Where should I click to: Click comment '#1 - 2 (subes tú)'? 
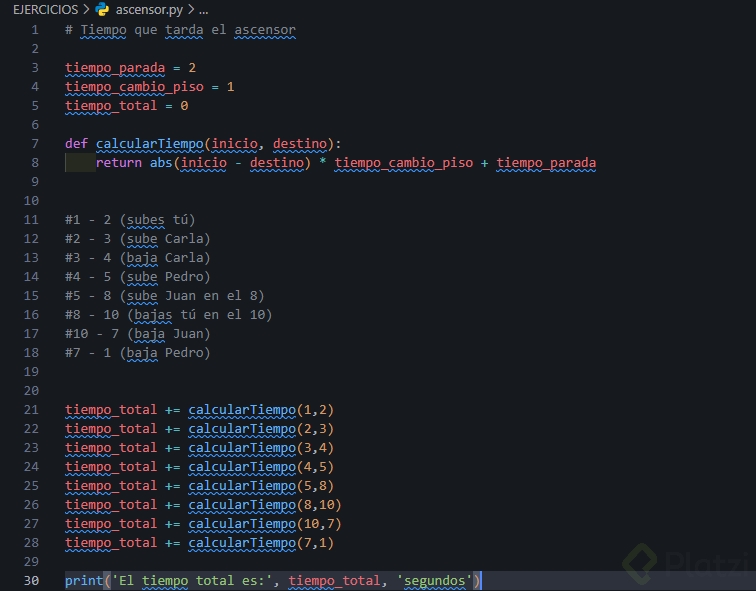[130, 220]
